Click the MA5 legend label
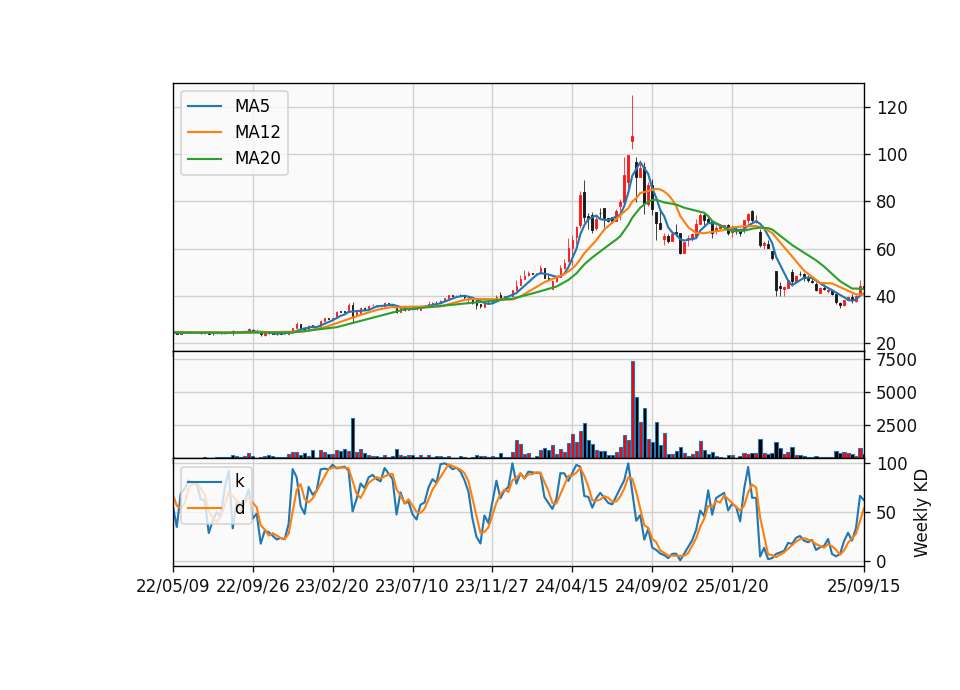This screenshot has height=690, width=960. 252,106
